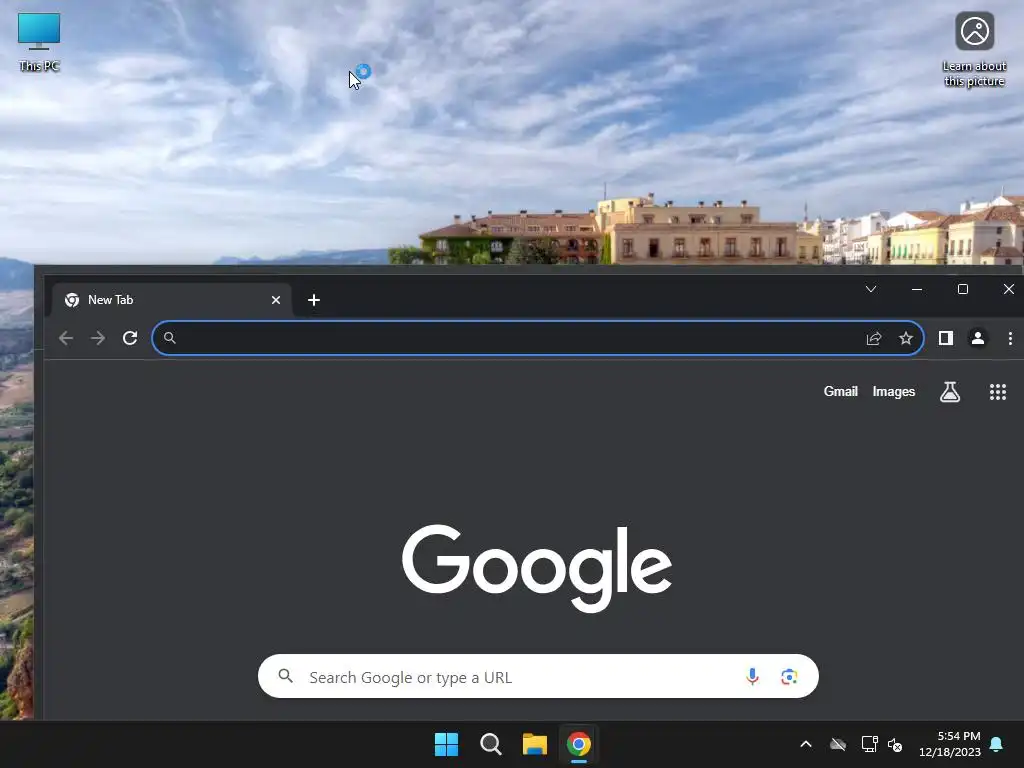Open the Images link

[x=893, y=391]
